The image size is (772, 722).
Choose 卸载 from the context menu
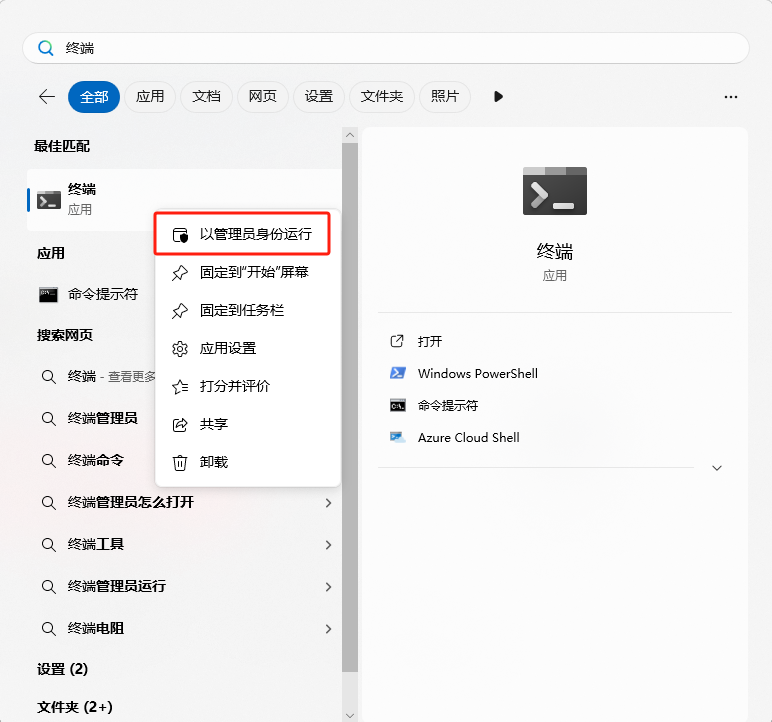tap(248, 462)
